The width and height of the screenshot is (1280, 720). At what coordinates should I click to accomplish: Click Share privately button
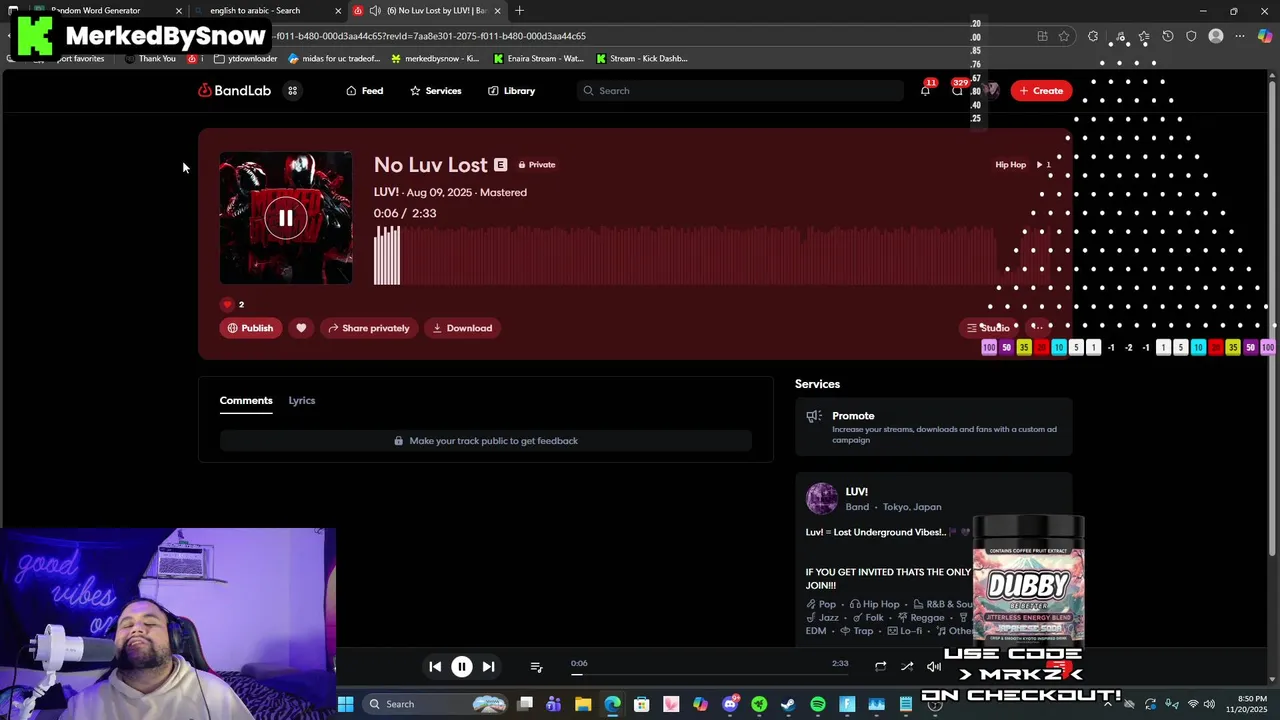click(x=369, y=328)
